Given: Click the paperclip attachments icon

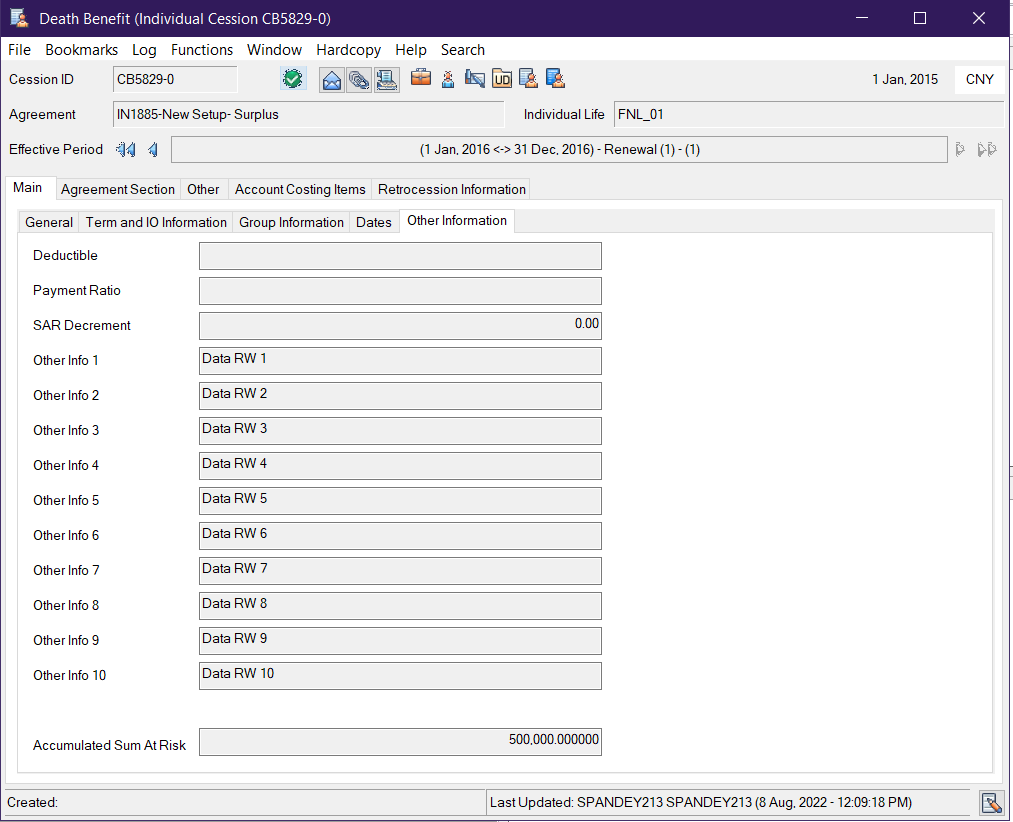Looking at the screenshot, I should [358, 79].
